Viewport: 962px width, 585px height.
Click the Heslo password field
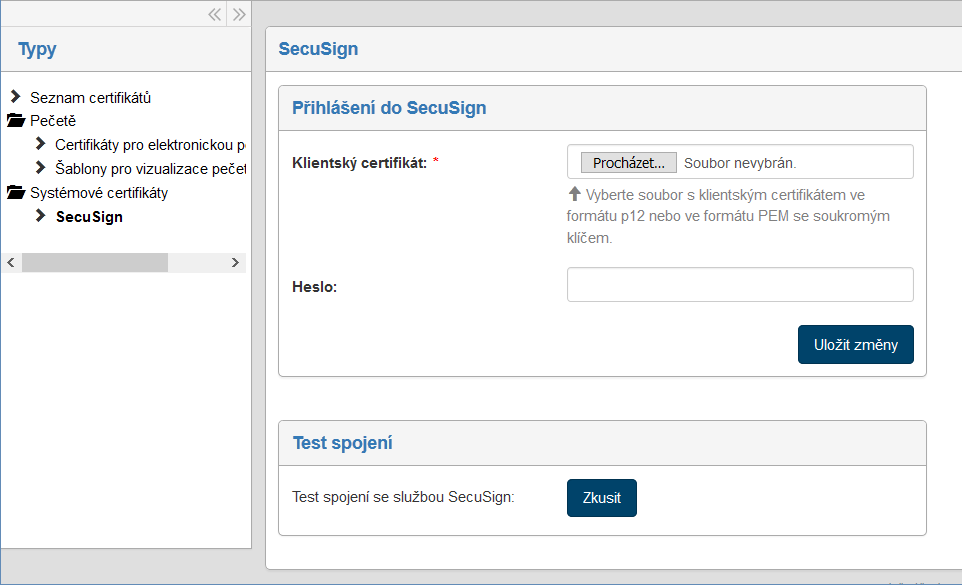[740, 285]
